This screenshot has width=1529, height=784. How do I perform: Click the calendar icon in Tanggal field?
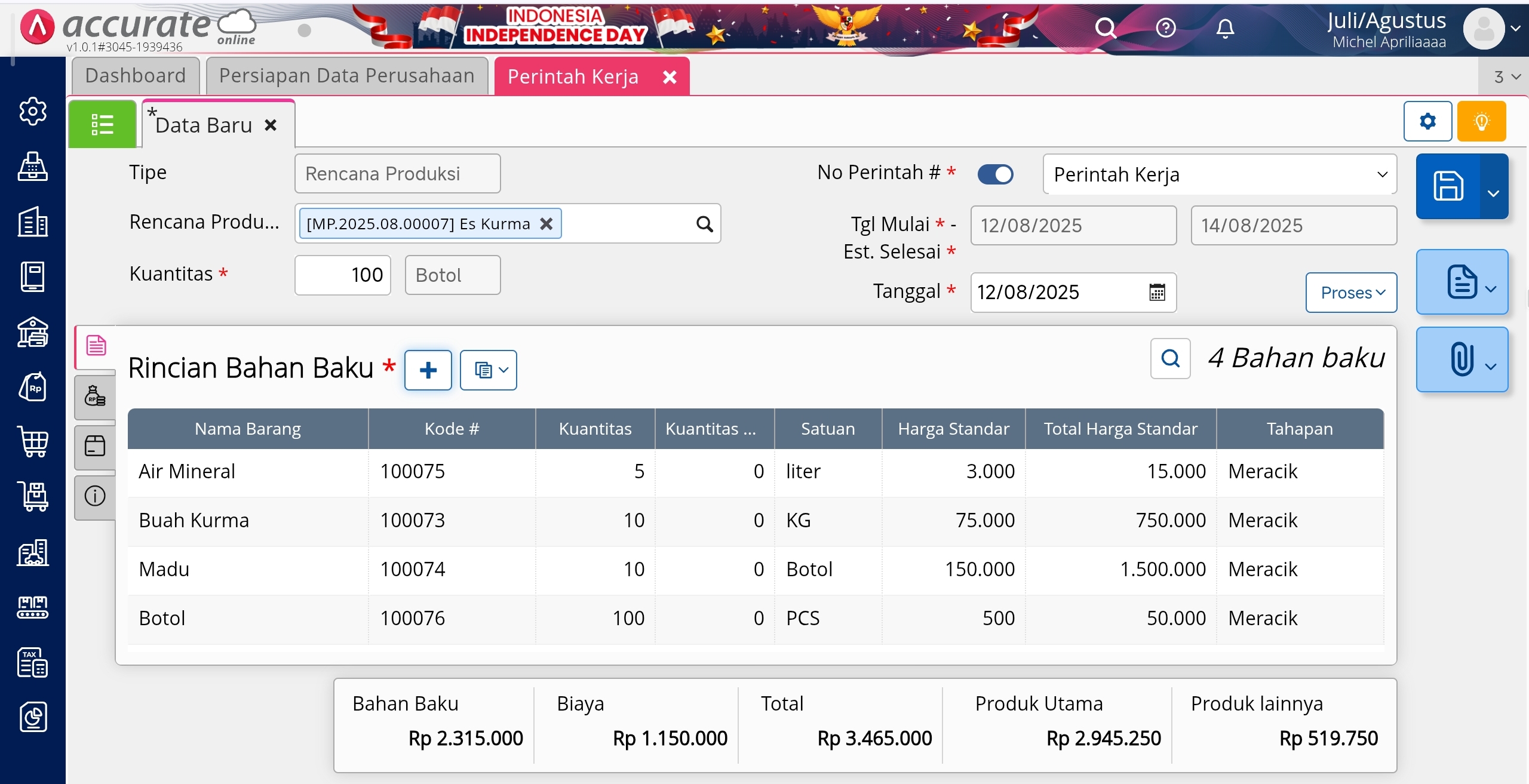tap(1157, 293)
